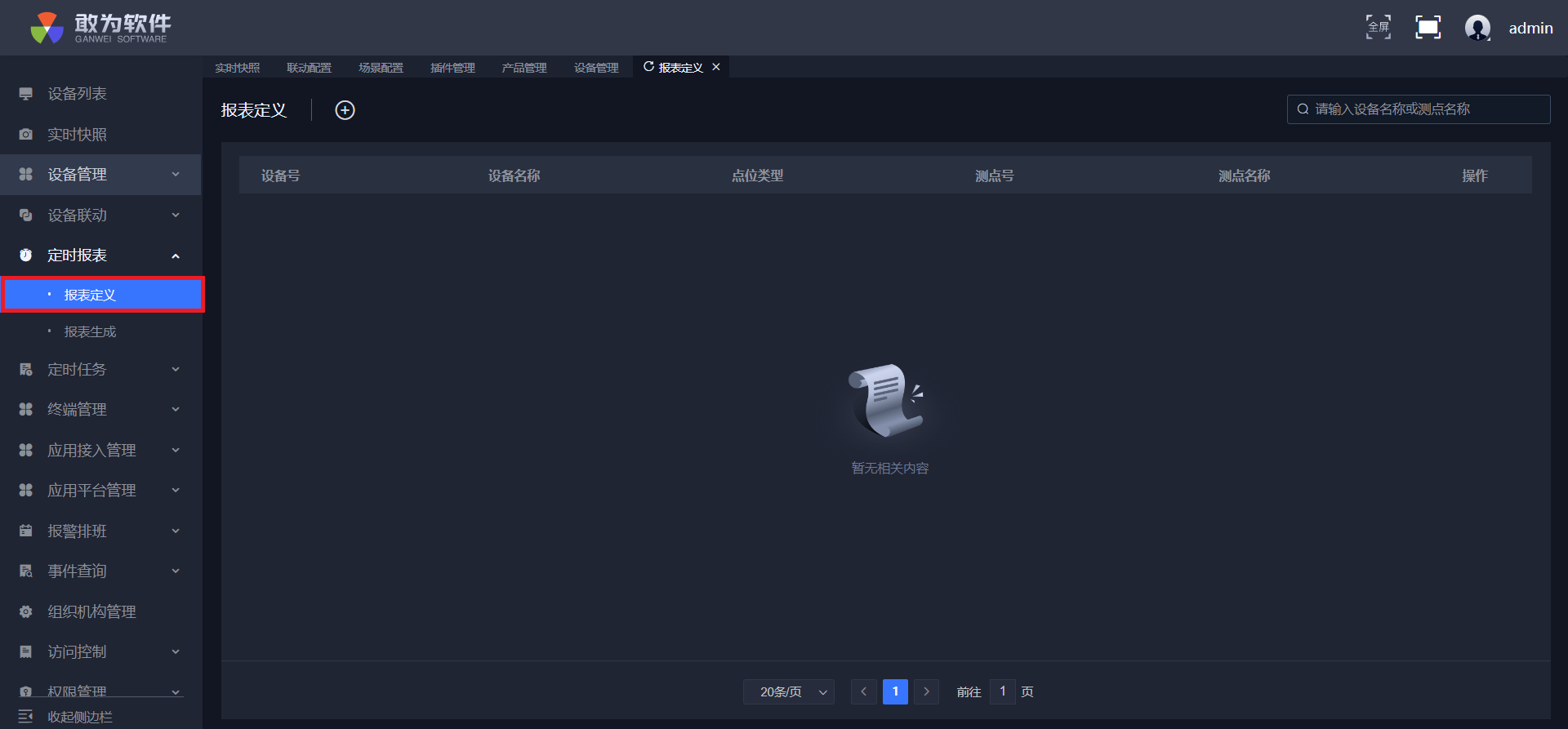Image resolution: width=1568 pixels, height=729 pixels.
Task: Click the admin username label
Action: coord(1530,28)
